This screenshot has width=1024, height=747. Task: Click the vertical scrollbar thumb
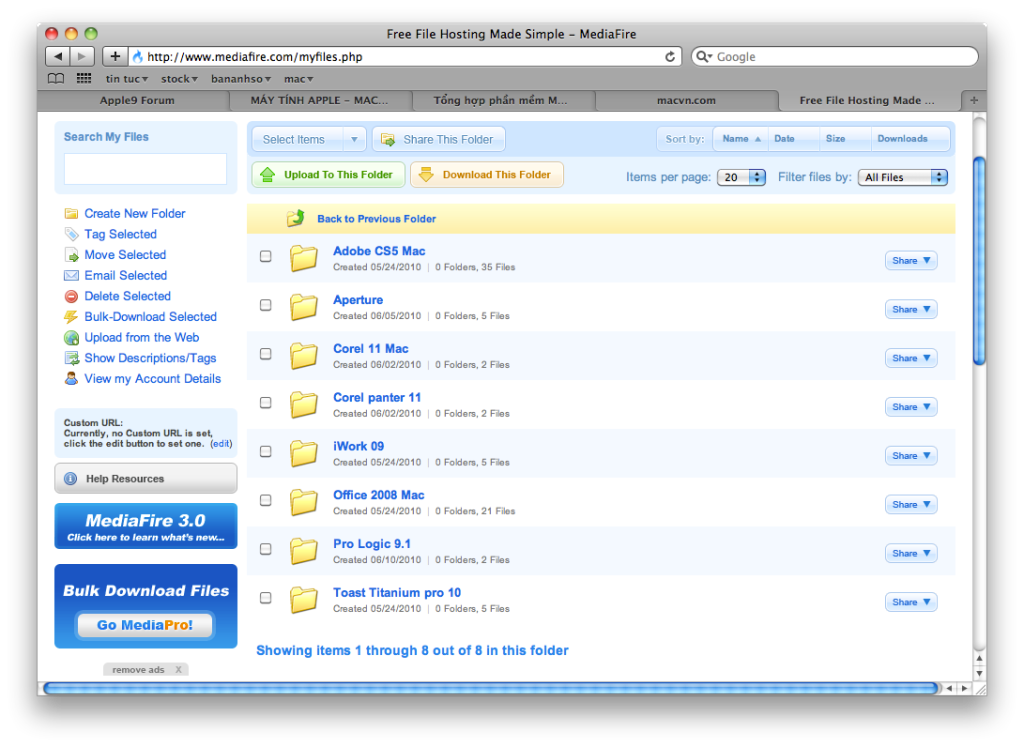pyautogui.click(x=979, y=261)
